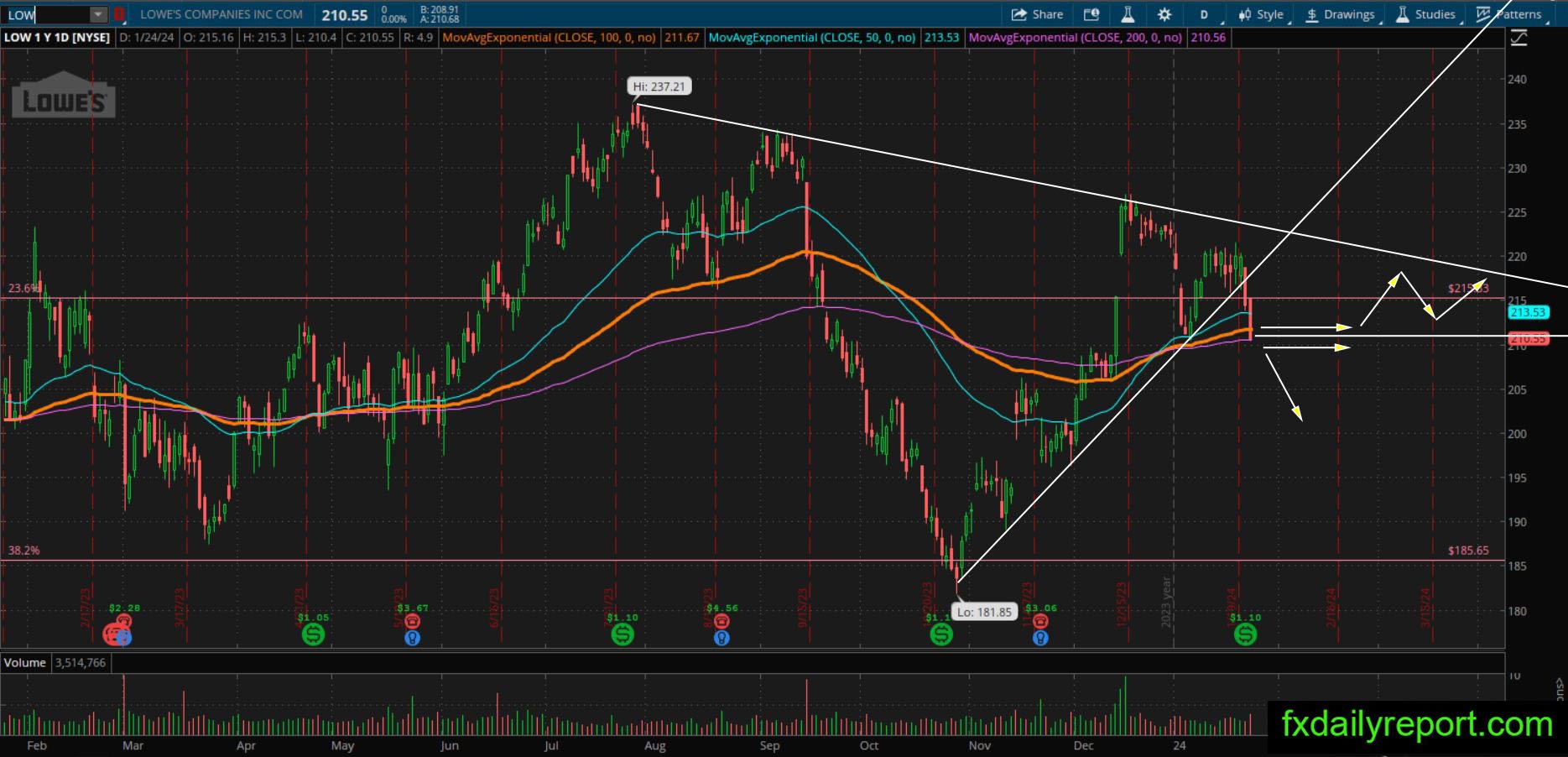The width and height of the screenshot is (1568, 757).
Task: Open the Style menu
Action: pyautogui.click(x=1263, y=14)
